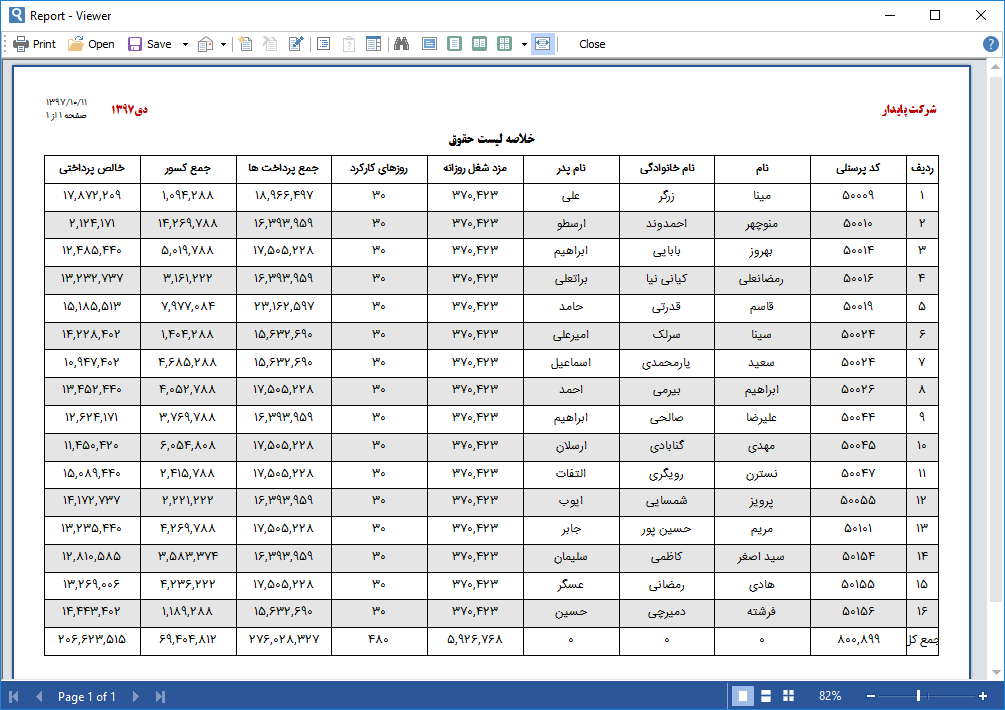Click the first name cell 'سید اصغر'

click(x=761, y=557)
